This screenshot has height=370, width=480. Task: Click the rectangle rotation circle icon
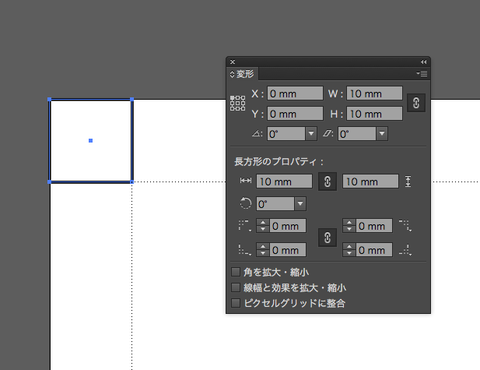click(x=246, y=203)
